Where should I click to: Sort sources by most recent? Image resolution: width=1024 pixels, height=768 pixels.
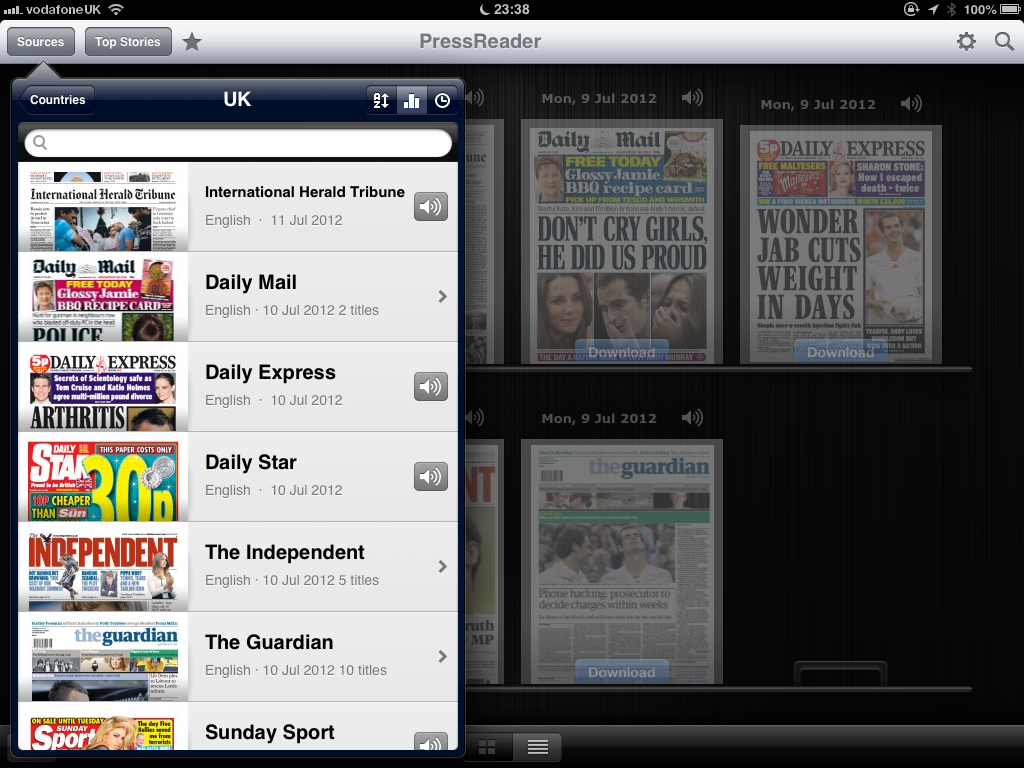tap(441, 100)
